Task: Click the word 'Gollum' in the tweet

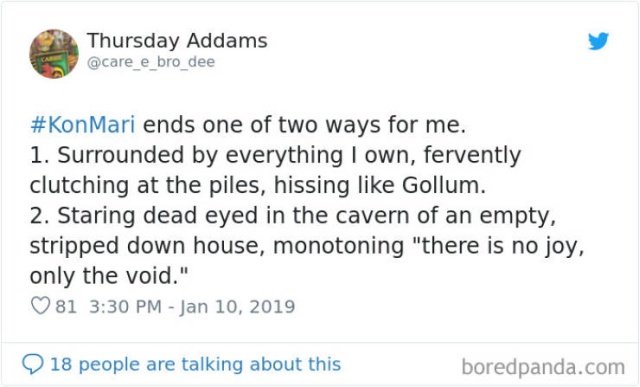Action: click(x=441, y=185)
